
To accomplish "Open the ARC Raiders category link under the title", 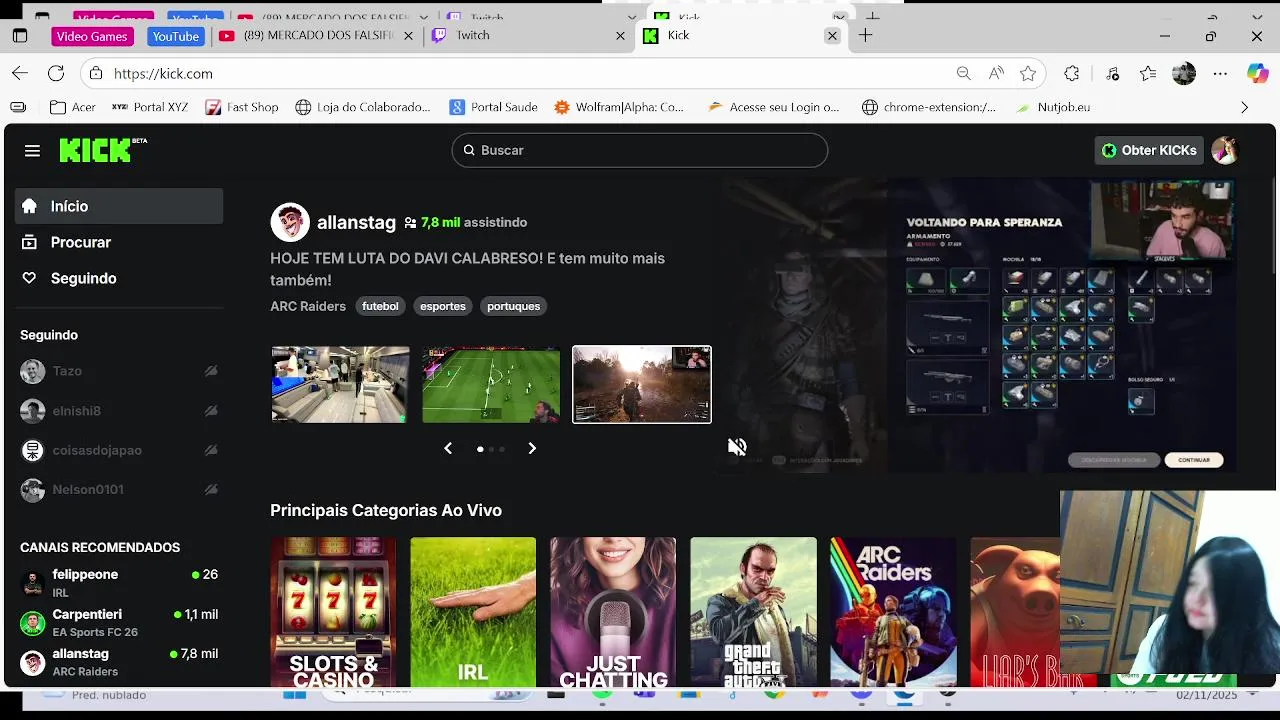I will pos(308,306).
